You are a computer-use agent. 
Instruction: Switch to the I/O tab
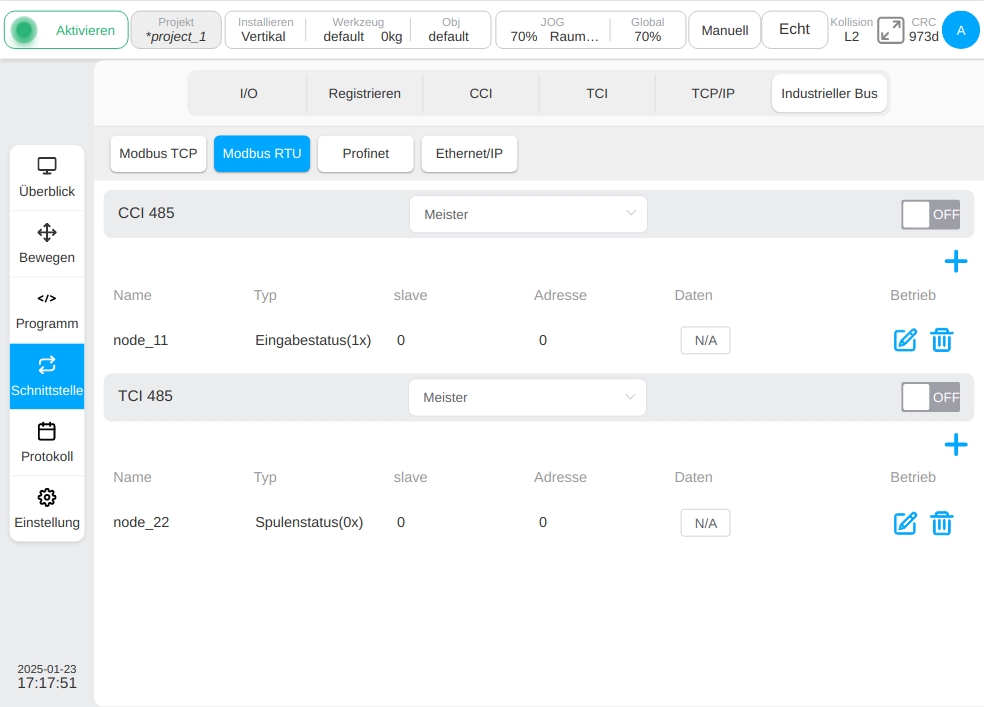[x=249, y=93]
